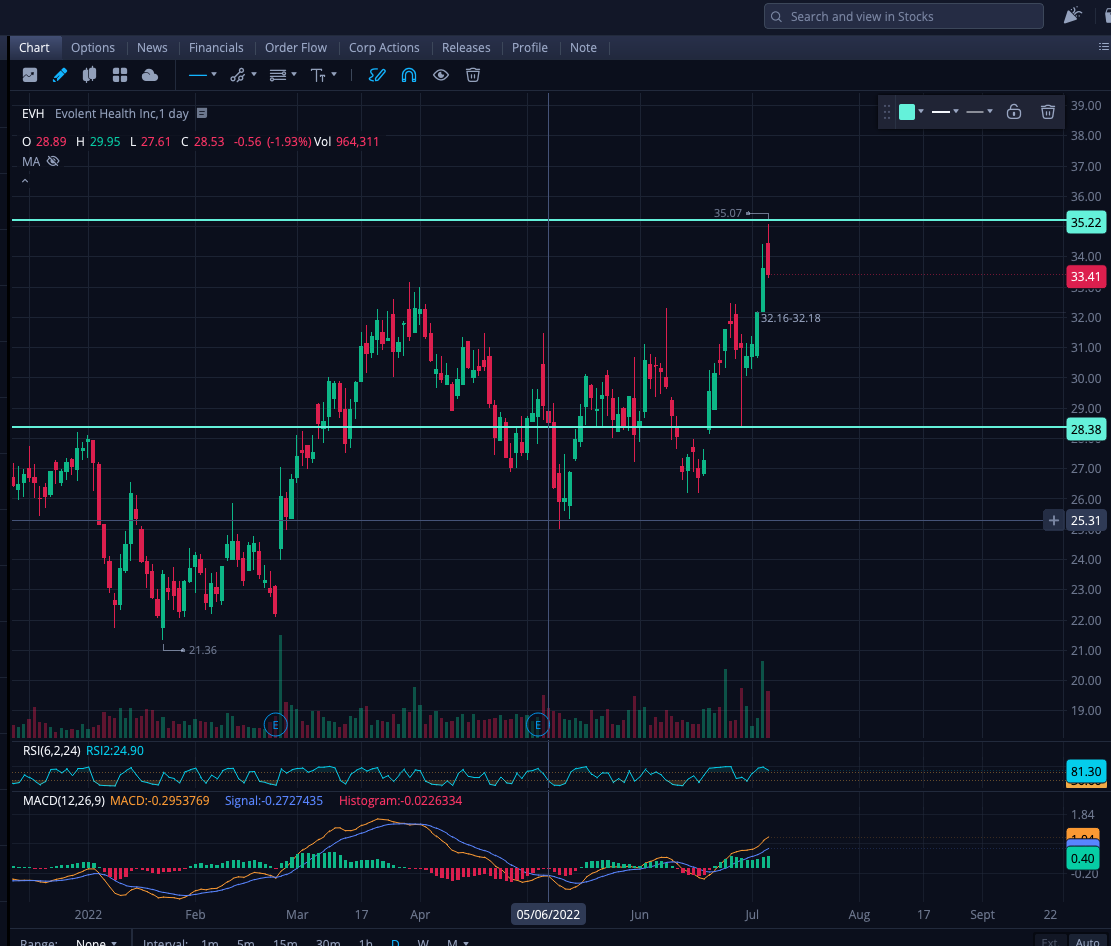The image size is (1111, 946).
Task: Open the Options tab
Action: coord(93,47)
